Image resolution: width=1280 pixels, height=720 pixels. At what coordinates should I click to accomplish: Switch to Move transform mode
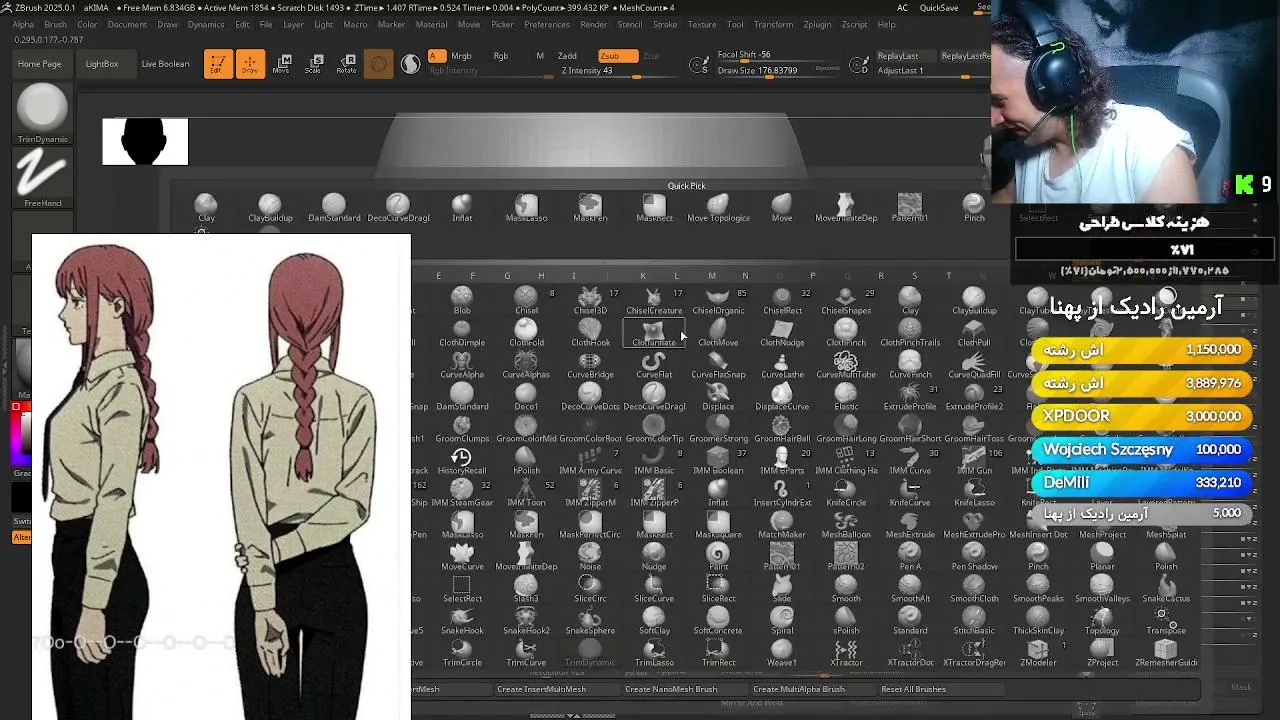(281, 64)
